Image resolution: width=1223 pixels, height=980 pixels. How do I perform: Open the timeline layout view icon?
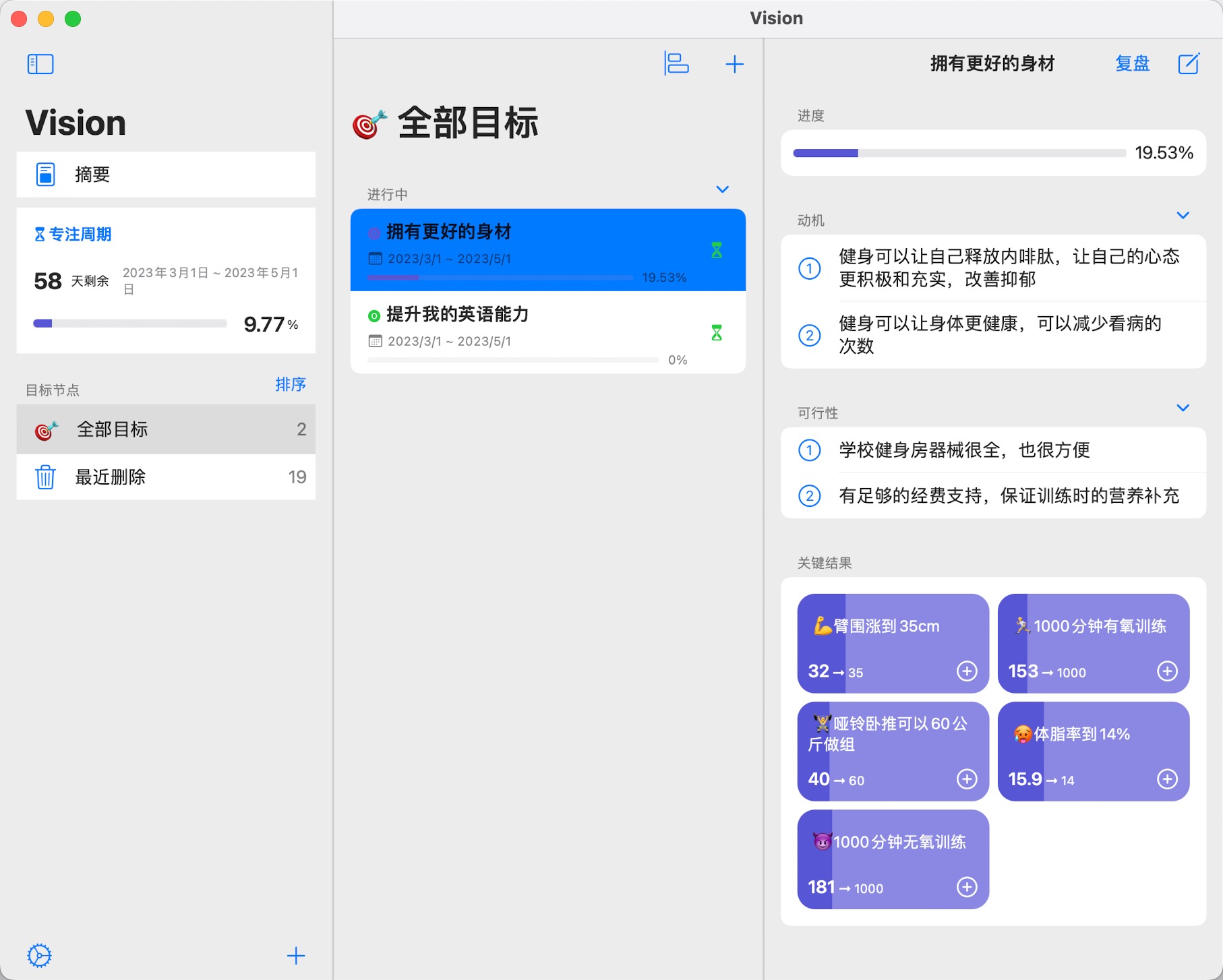[676, 64]
